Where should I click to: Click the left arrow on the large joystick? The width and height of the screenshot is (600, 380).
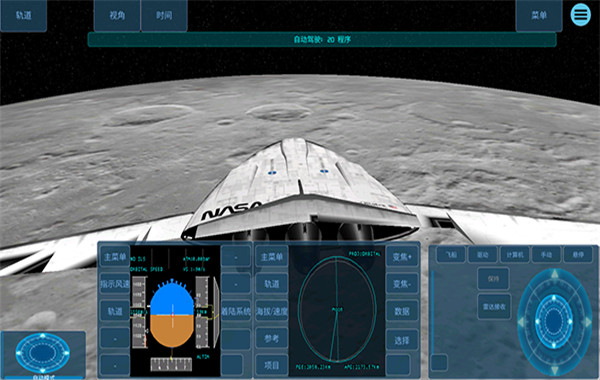point(521,322)
